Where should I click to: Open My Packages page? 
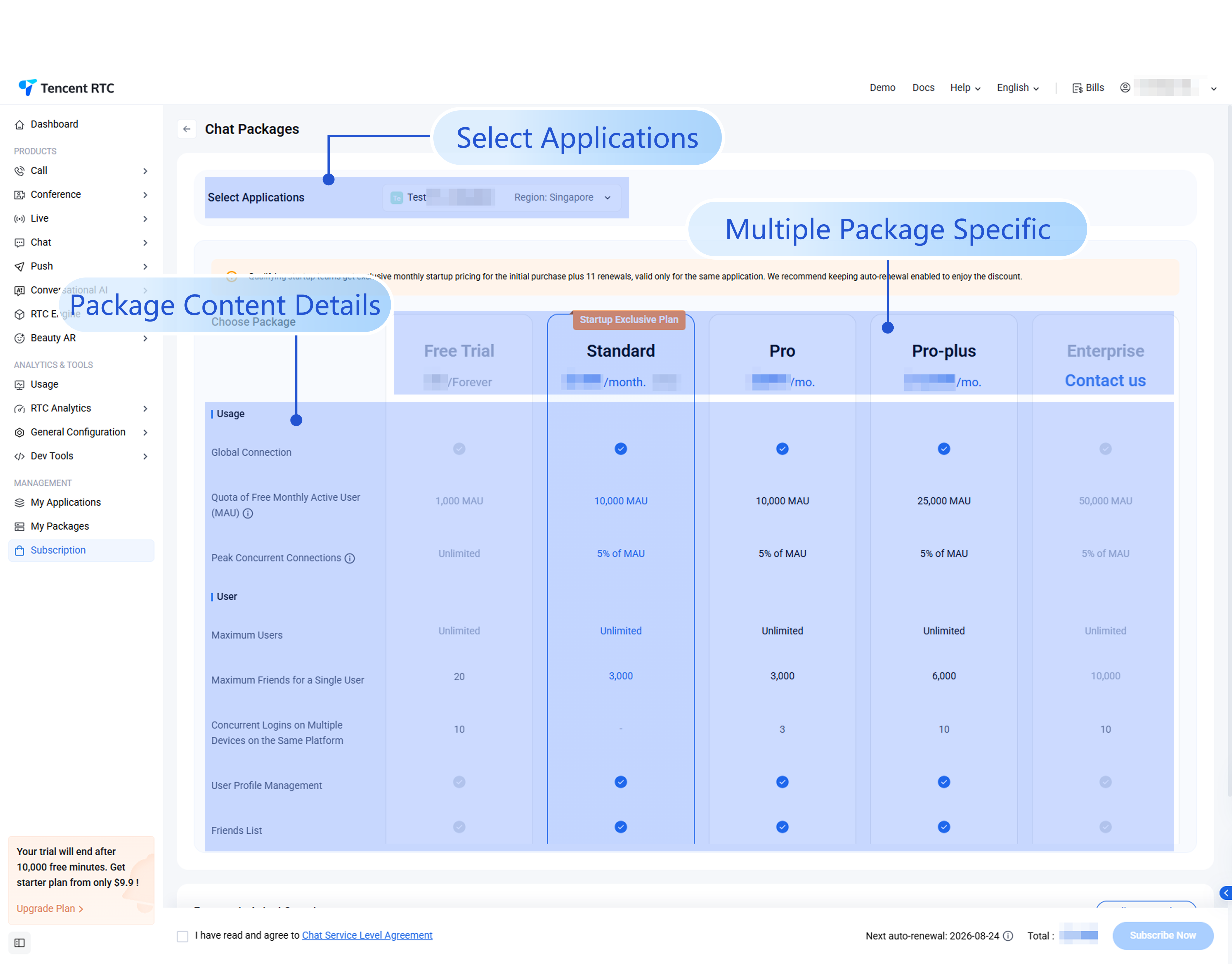[x=81, y=527]
